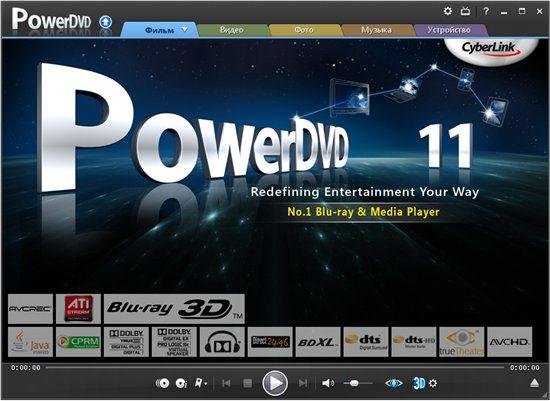Click the Dolby Headphone logo tile
The width and height of the screenshot is (550, 401).
point(222,342)
